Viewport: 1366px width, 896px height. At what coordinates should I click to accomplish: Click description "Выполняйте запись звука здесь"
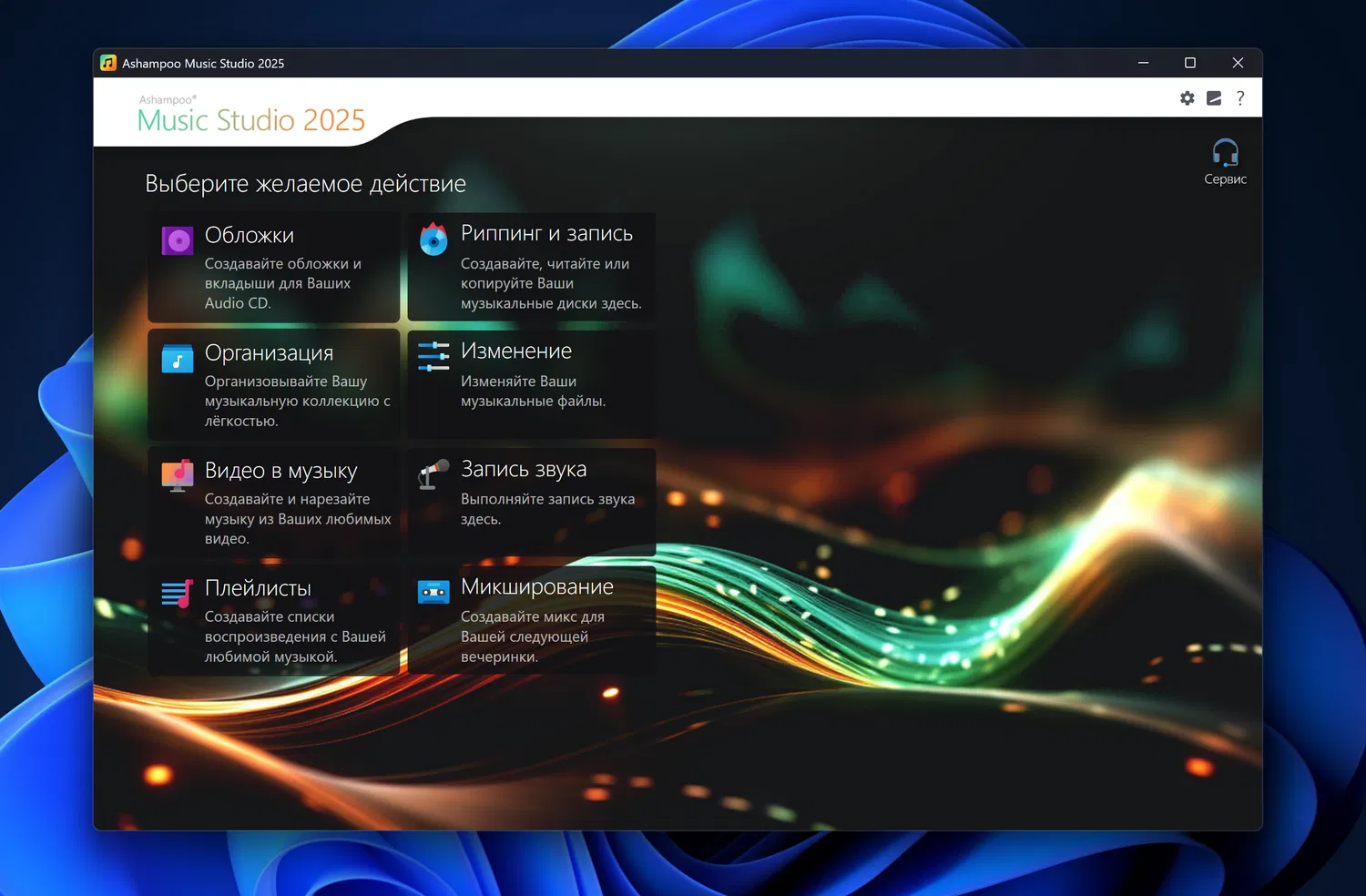(x=547, y=509)
